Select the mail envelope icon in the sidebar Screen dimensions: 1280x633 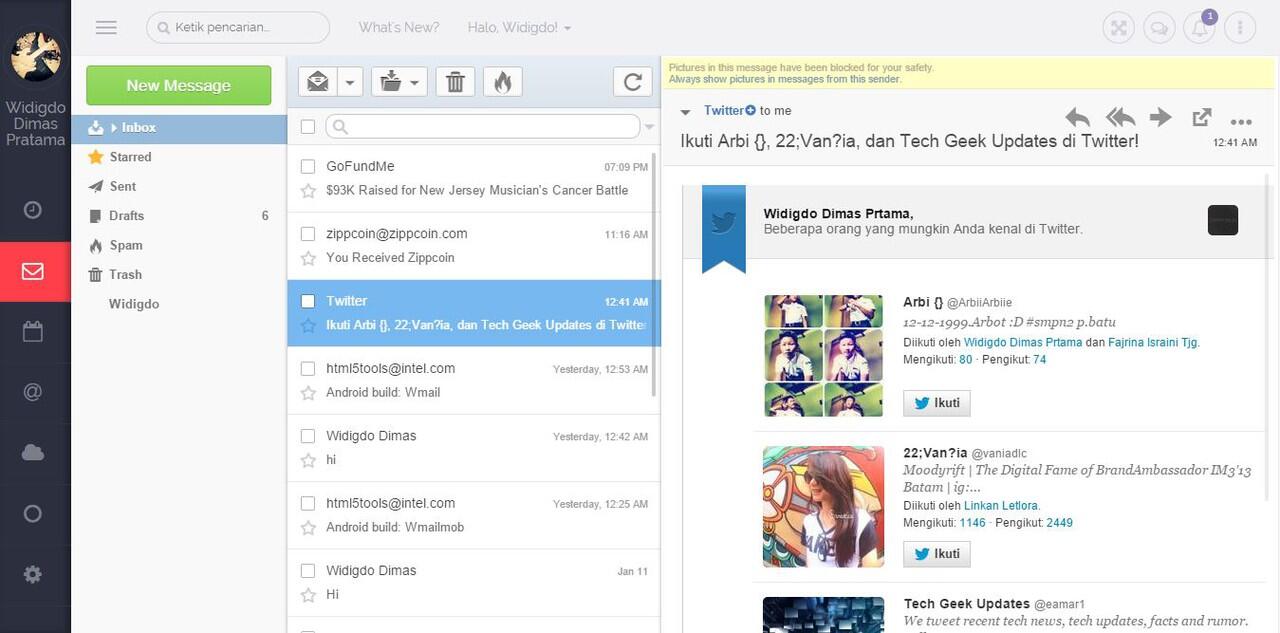tap(33, 271)
